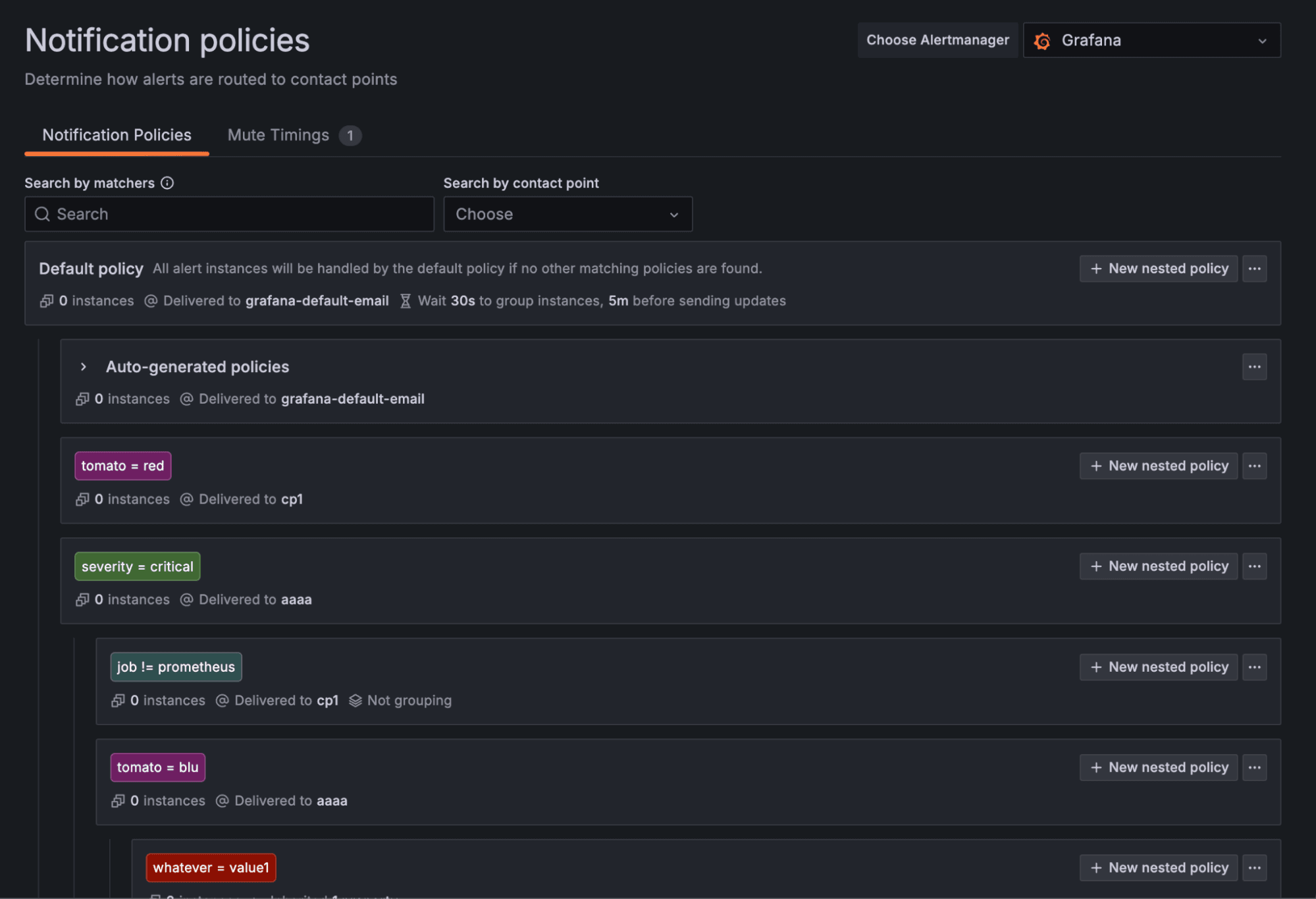The height and width of the screenshot is (899, 1316).
Task: Click the info icon beside Search by matchers
Action: [167, 182]
